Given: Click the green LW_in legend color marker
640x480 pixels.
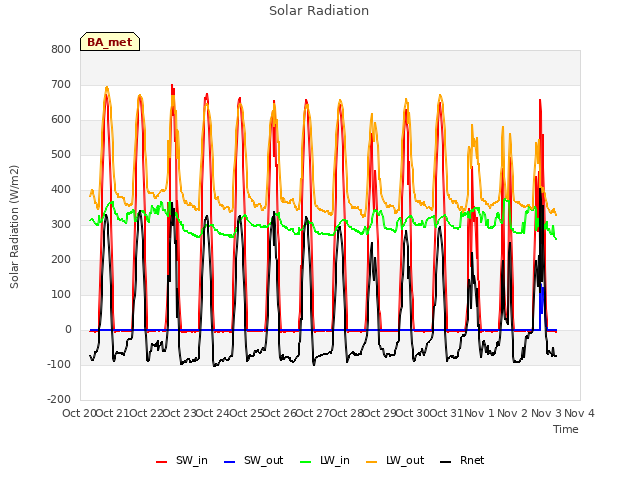Looking at the screenshot, I should click(306, 462).
